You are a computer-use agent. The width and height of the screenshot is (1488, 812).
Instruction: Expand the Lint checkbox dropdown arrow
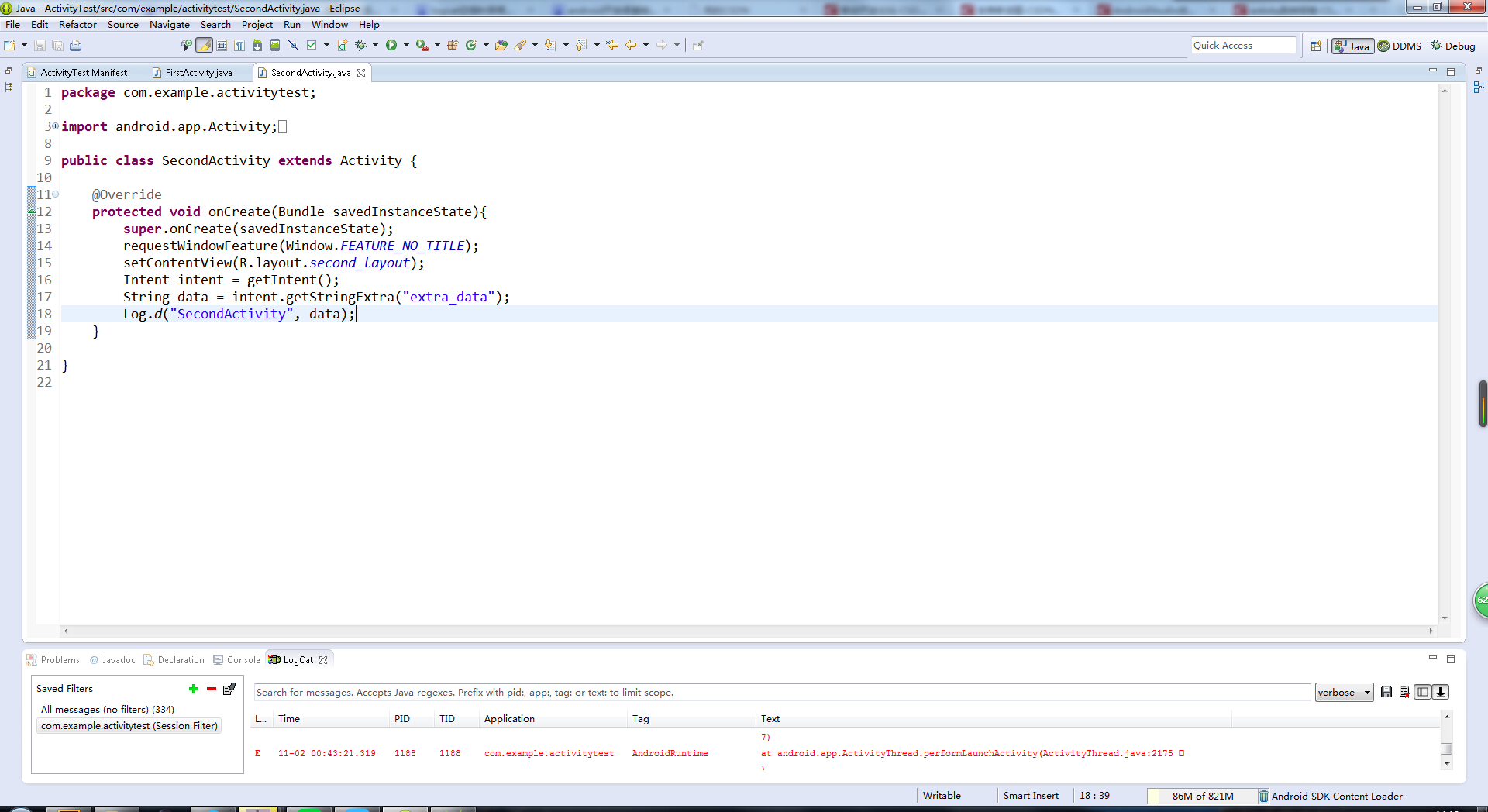pos(326,46)
